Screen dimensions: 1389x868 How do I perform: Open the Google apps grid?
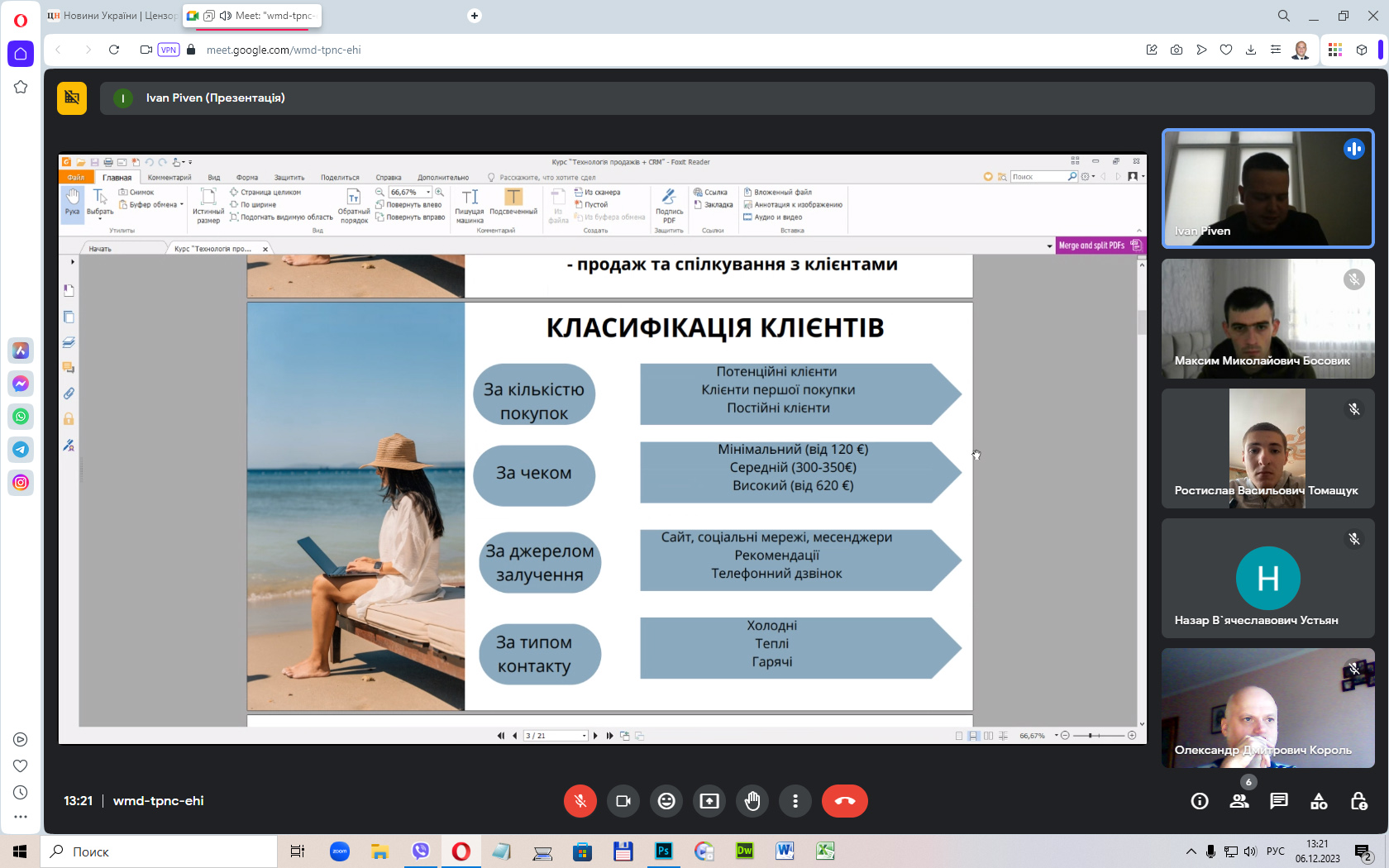coord(1335,50)
